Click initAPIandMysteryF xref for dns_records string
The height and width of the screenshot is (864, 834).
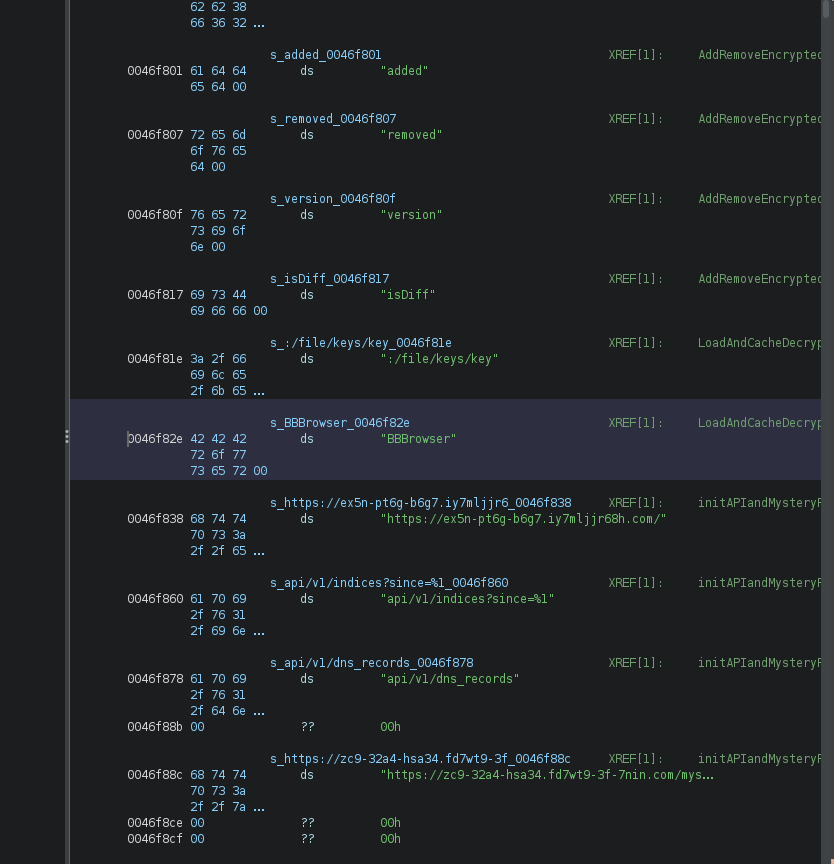(758, 662)
